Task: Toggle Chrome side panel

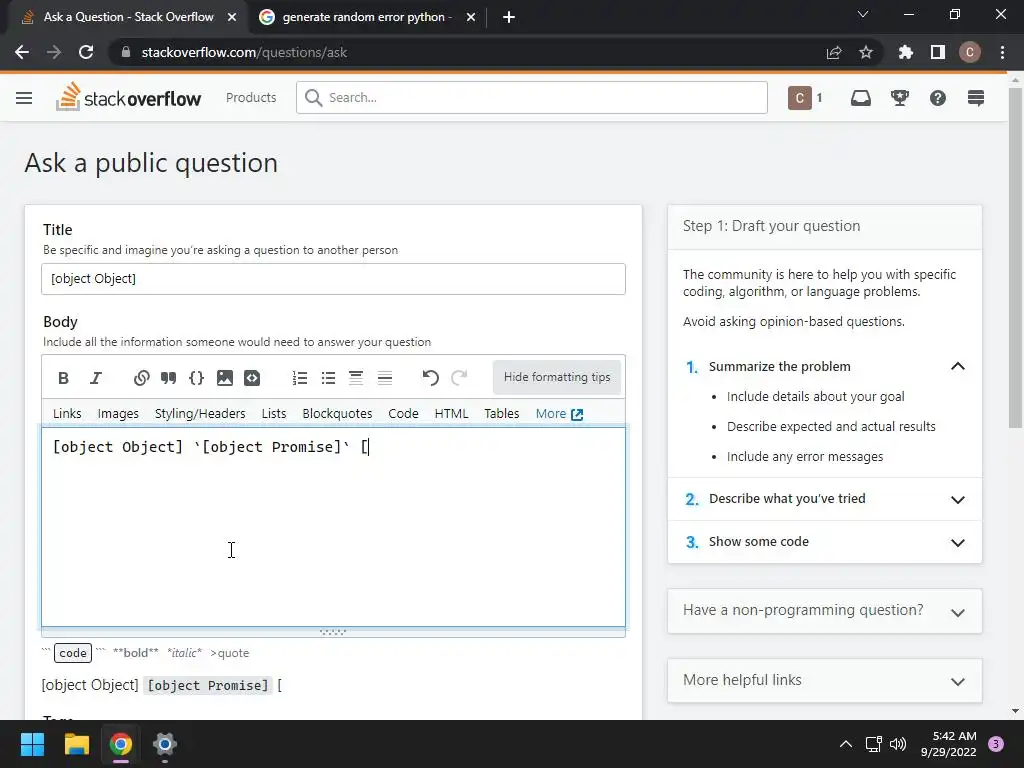Action: [938, 52]
